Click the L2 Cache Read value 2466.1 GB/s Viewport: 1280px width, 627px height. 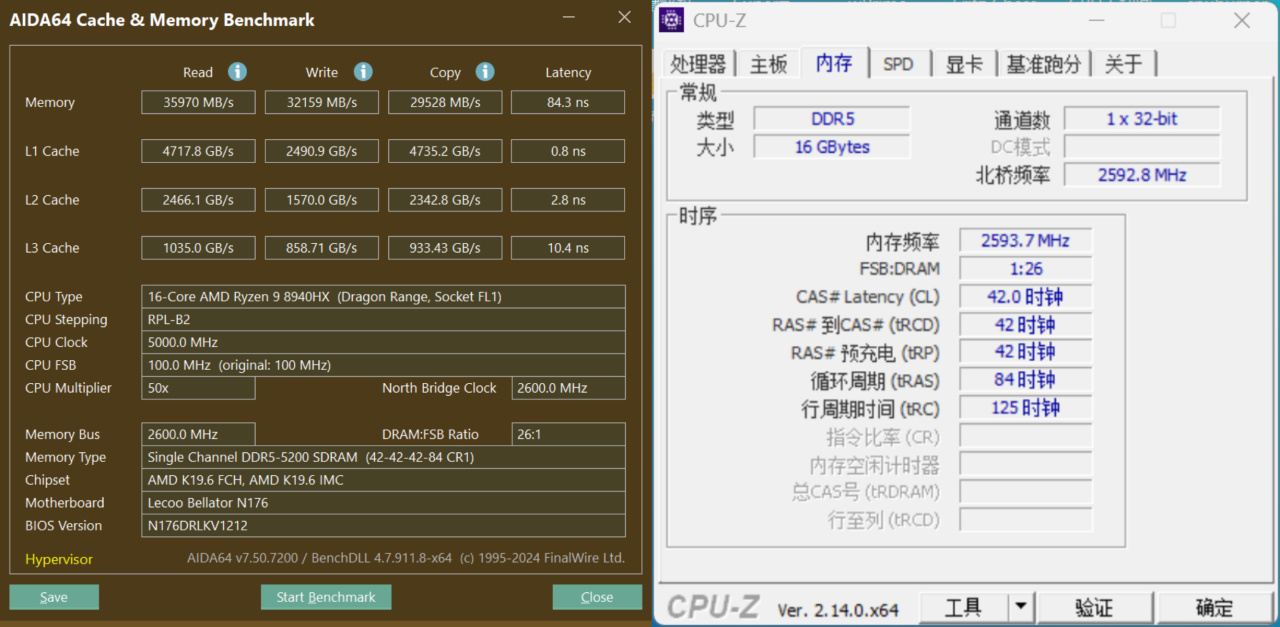coord(198,200)
